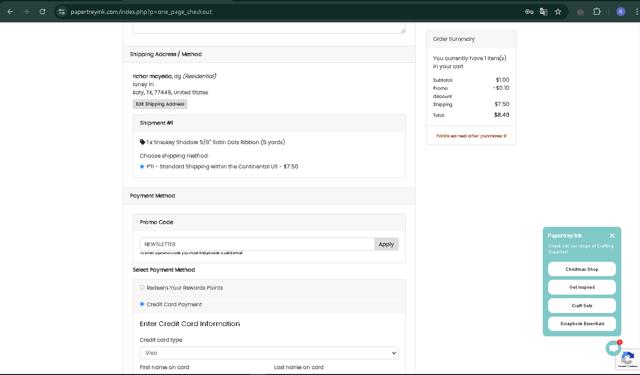Image resolution: width=640 pixels, height=375 pixels.
Task: Click the promo discount -$0.10 value
Action: (501, 88)
